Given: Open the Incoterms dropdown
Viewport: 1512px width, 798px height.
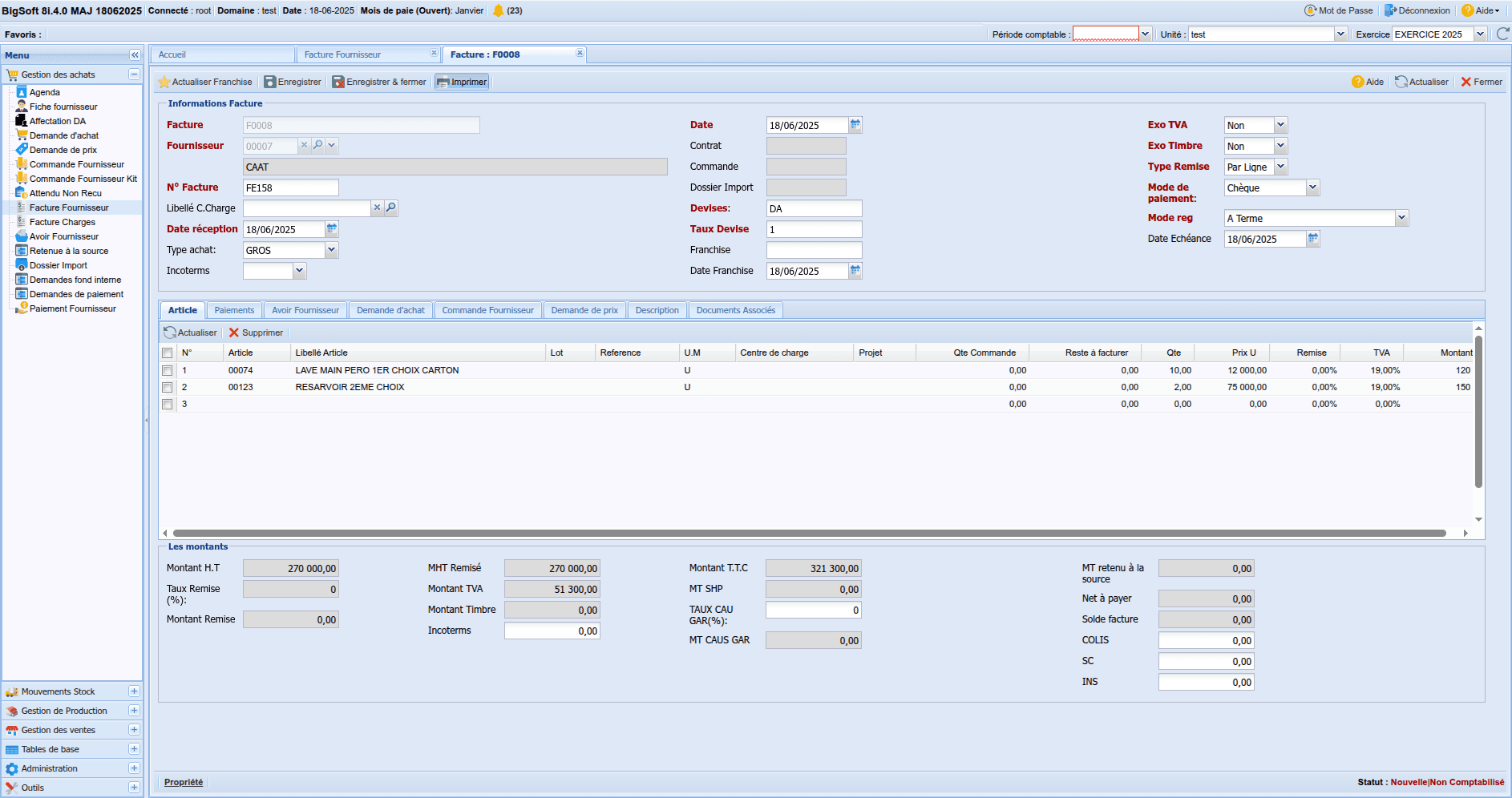Looking at the screenshot, I should [299, 271].
